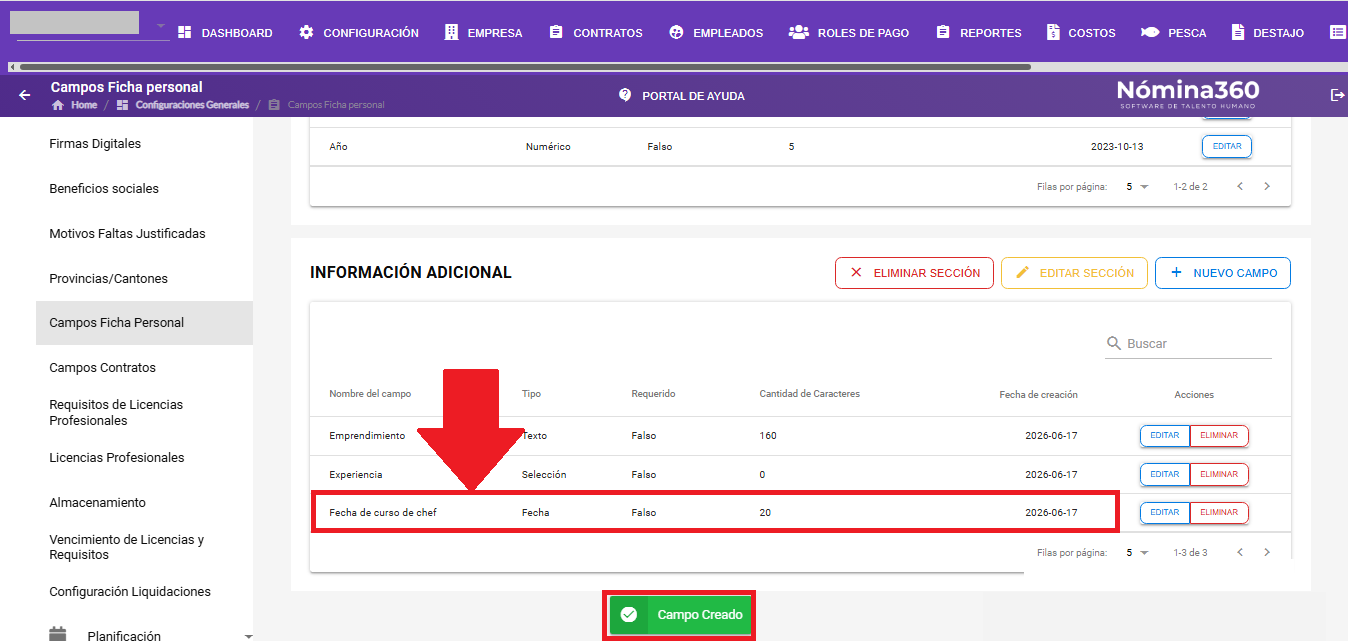Viewport: 1348px width, 641px height.
Task: Open rows-per-page dropdown in upper table
Action: [1138, 187]
